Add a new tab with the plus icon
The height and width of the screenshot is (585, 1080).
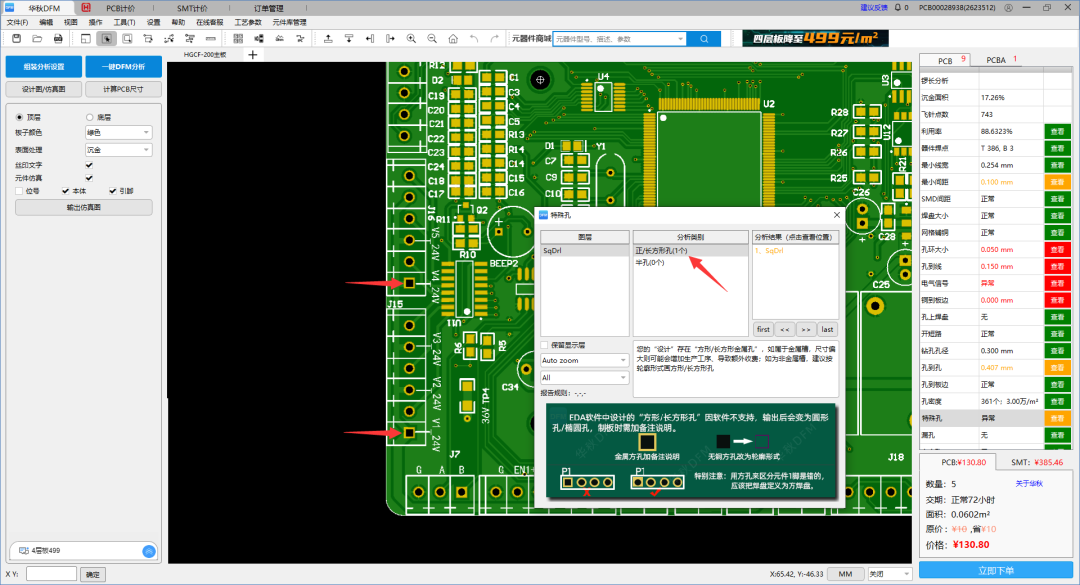[253, 54]
